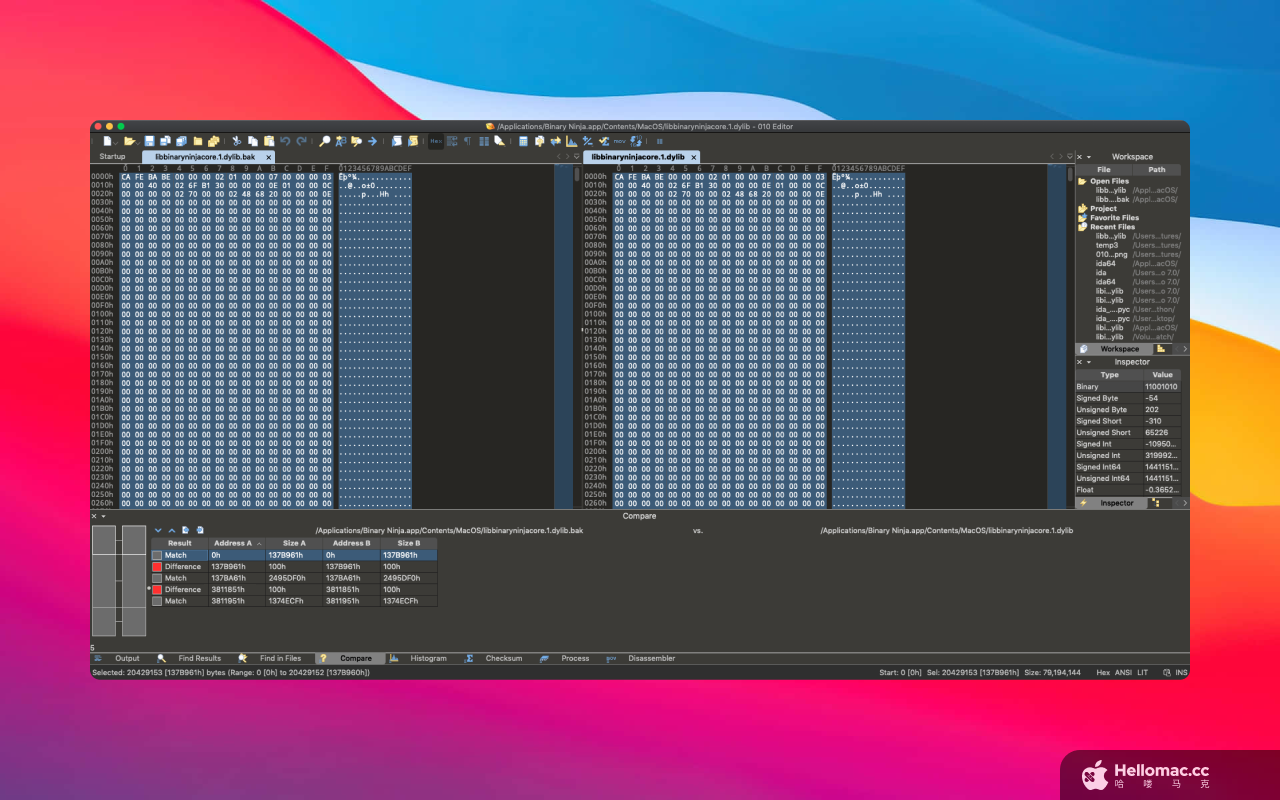Open the Workspace panel options dropdown

click(1089, 157)
